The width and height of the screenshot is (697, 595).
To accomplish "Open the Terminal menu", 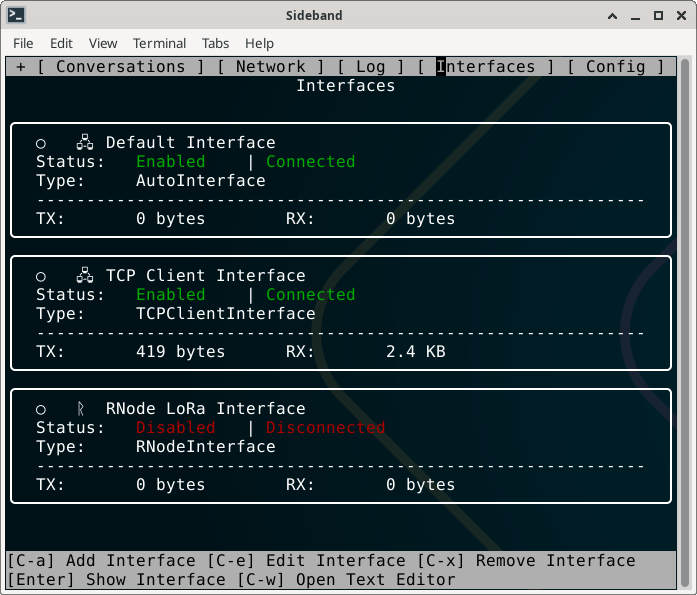I will pos(159,43).
